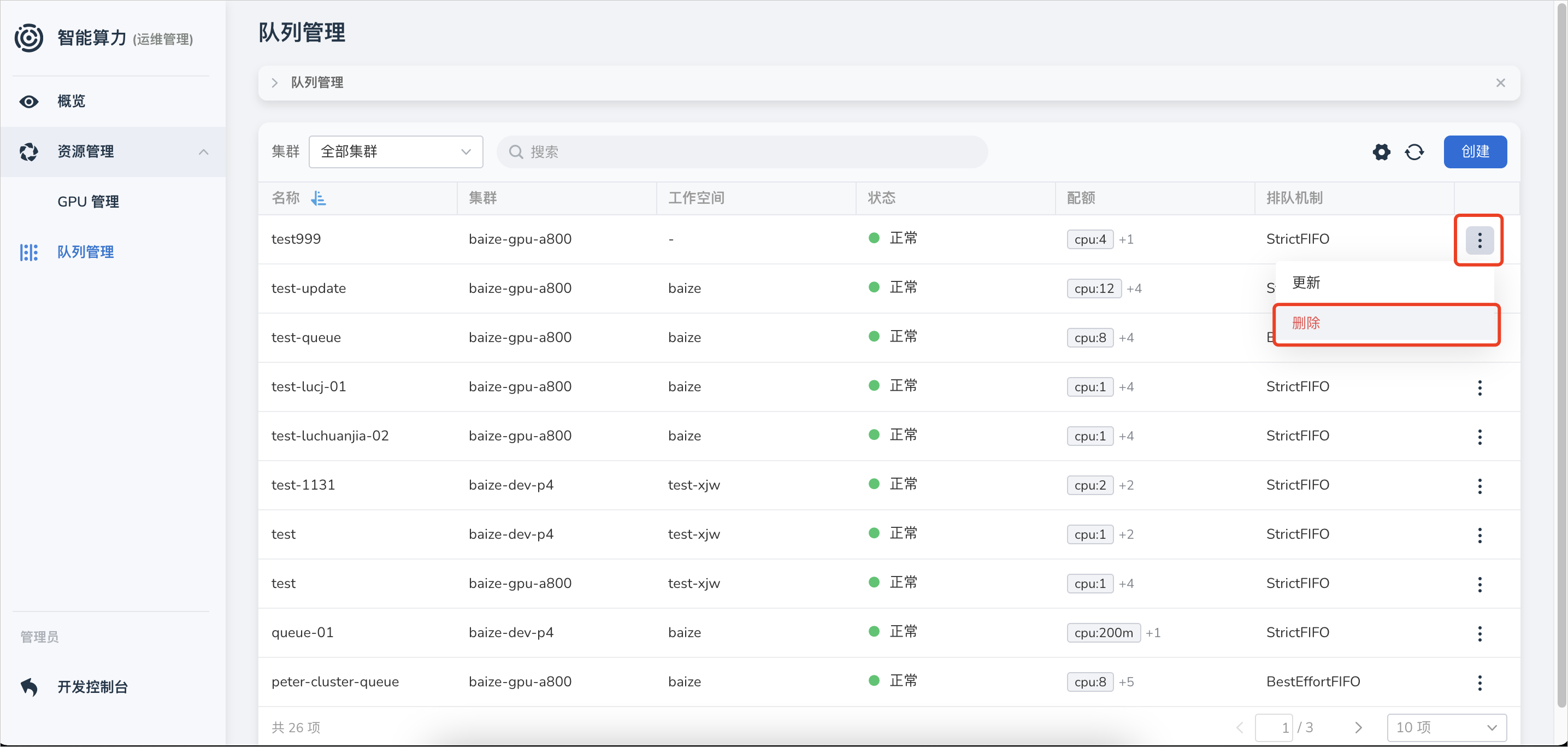
Task: Click the page number input field
Action: [x=1274, y=727]
